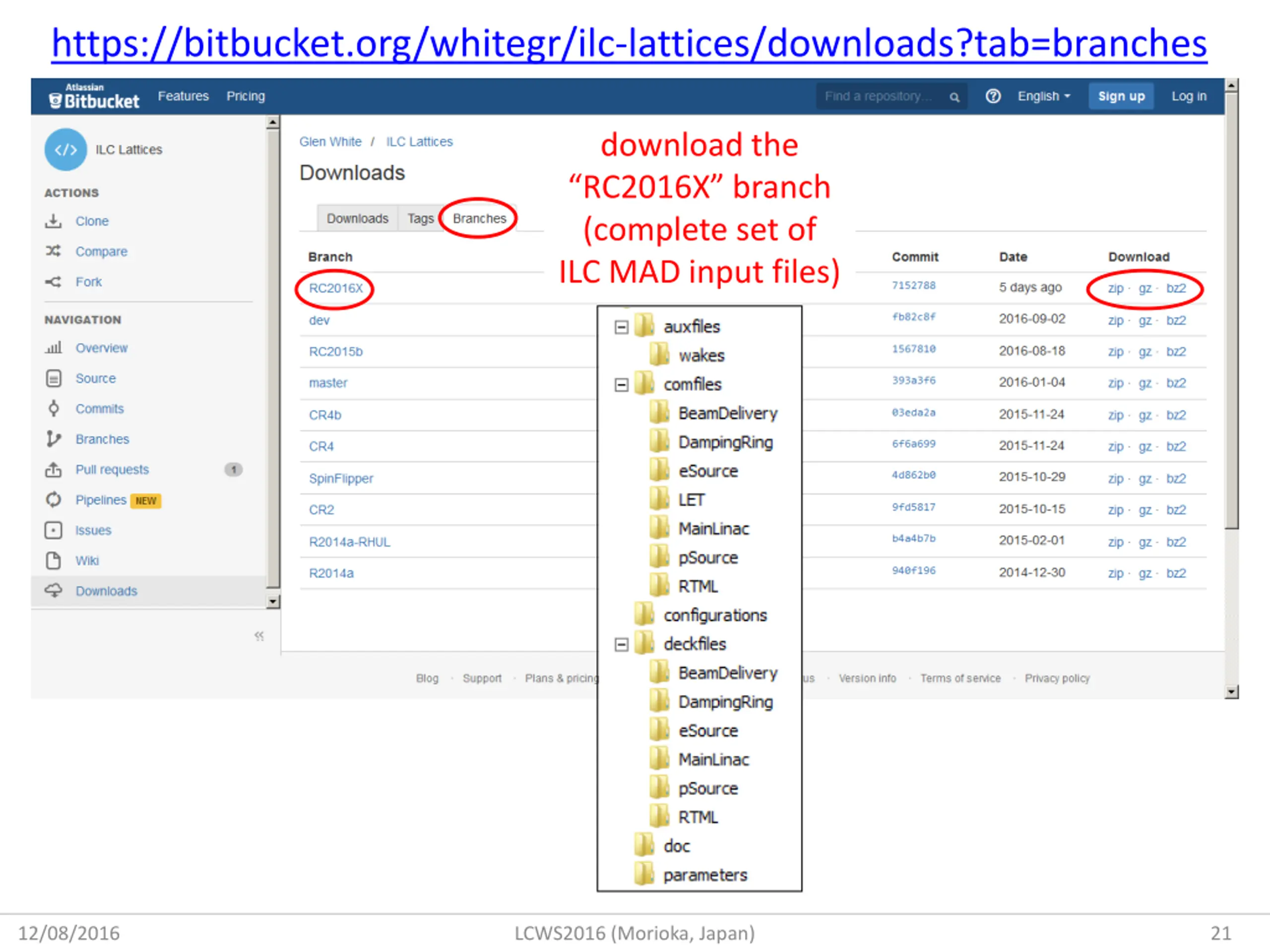Click the Branches fork icon in sidebar
This screenshot has width=1270, height=952.
point(54,439)
